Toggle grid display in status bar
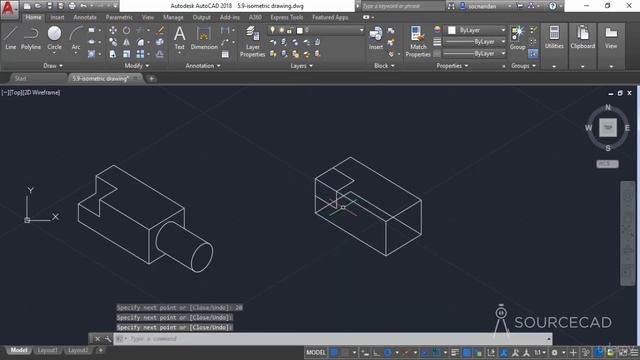 click(x=334, y=353)
